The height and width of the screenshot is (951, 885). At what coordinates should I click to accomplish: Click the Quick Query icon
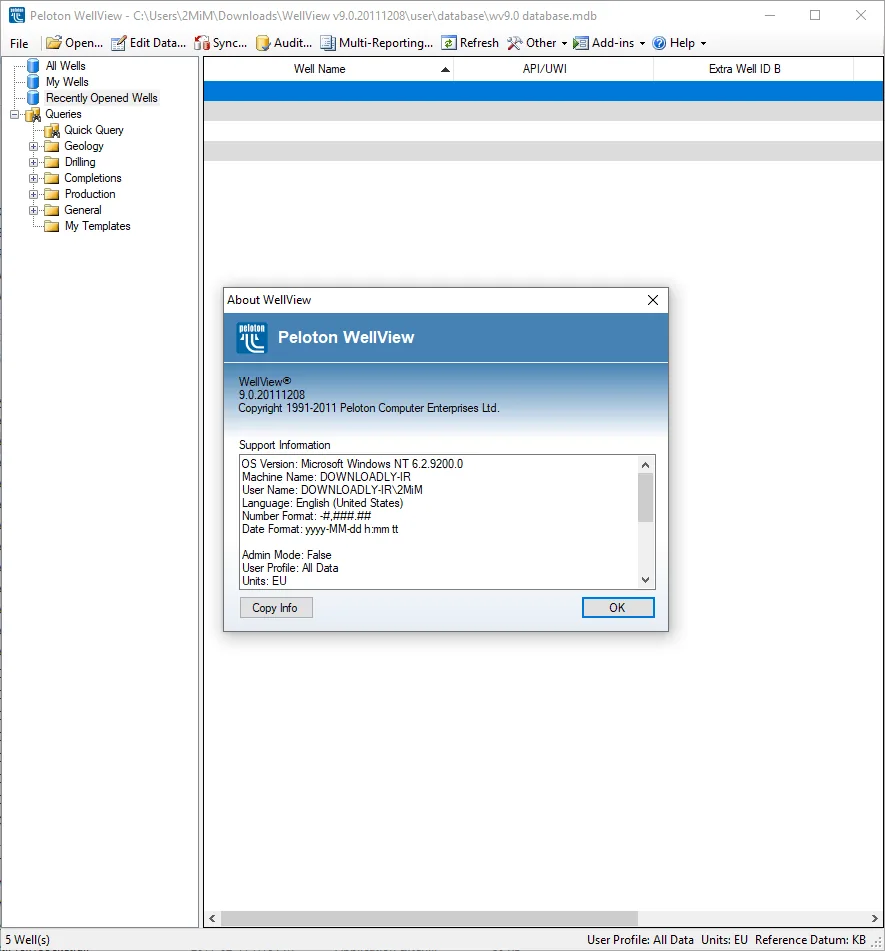(52, 130)
